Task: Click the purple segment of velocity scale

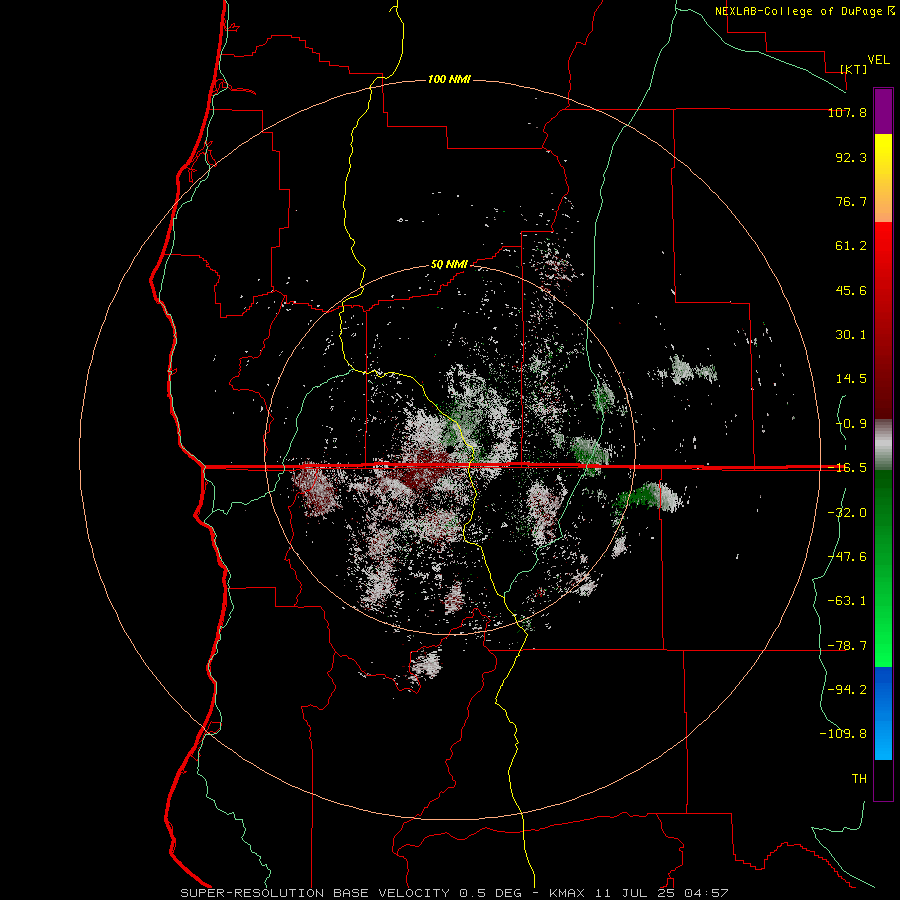Action: 883,111
